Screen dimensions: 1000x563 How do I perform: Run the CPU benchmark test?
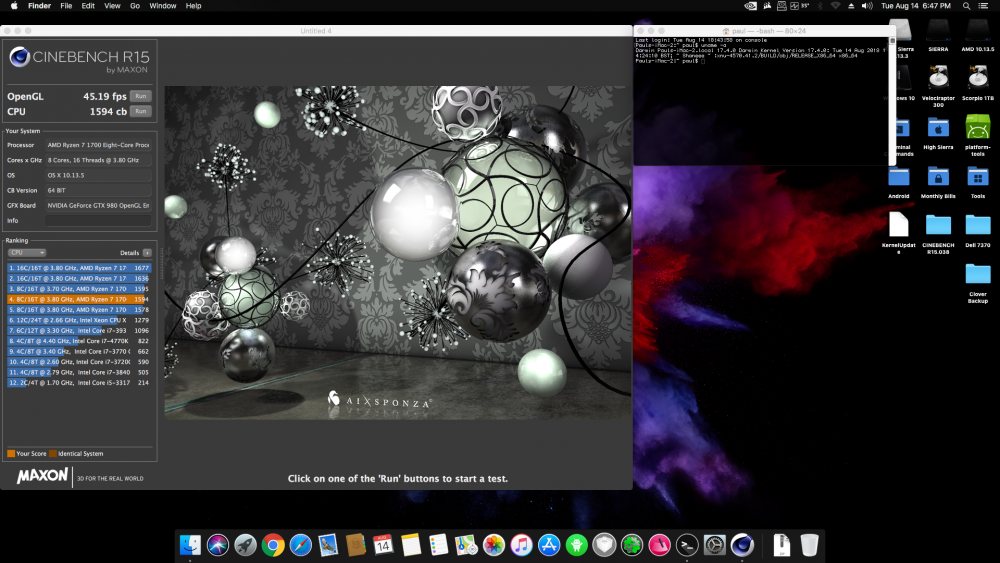tap(140, 111)
